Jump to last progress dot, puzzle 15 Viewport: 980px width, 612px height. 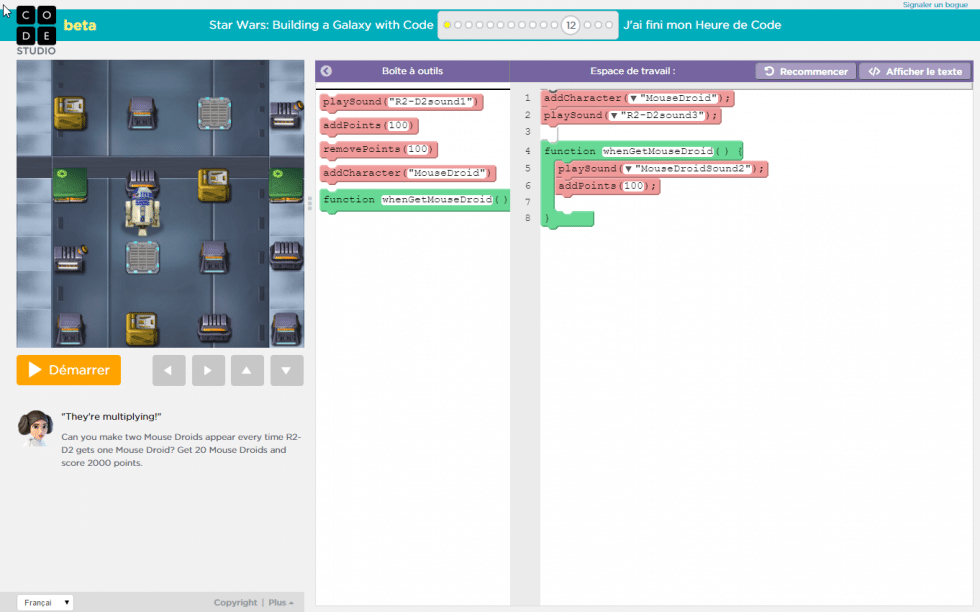coord(609,25)
